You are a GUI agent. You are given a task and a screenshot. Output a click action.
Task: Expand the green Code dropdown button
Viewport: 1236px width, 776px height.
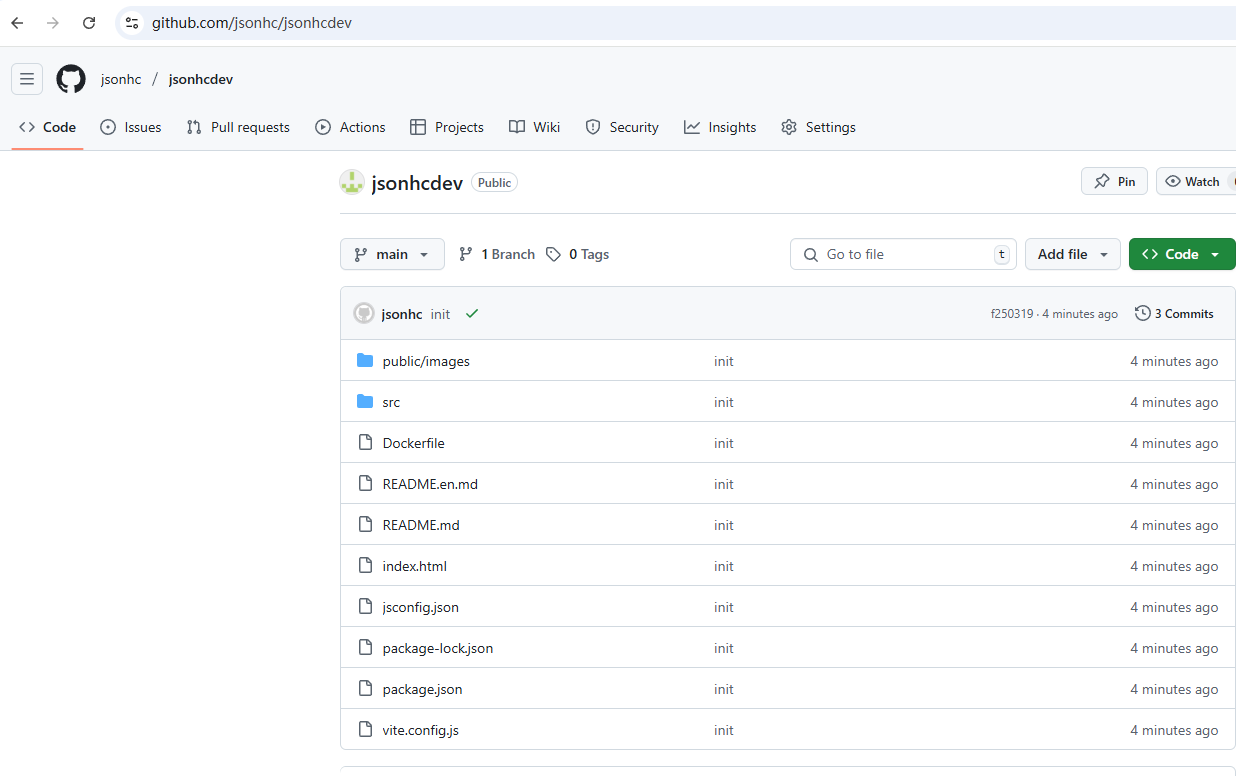(x=1182, y=254)
